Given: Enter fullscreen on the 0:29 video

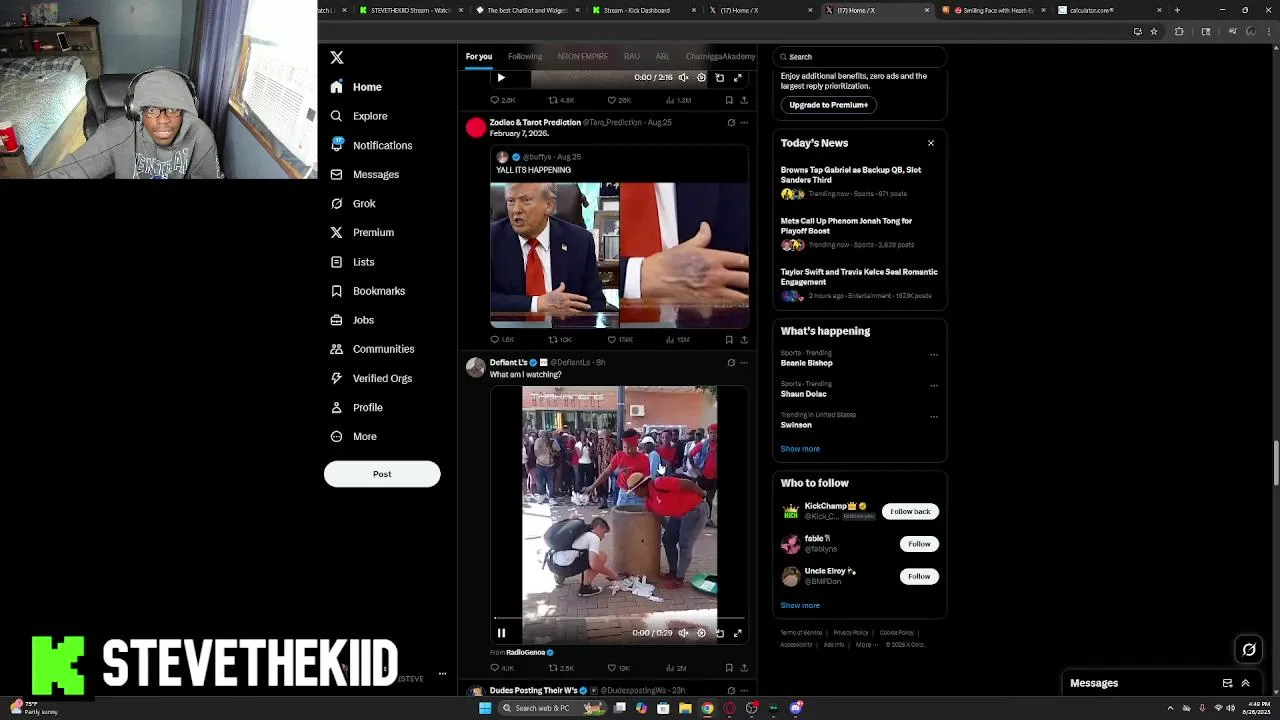Looking at the screenshot, I should click(x=738, y=633).
